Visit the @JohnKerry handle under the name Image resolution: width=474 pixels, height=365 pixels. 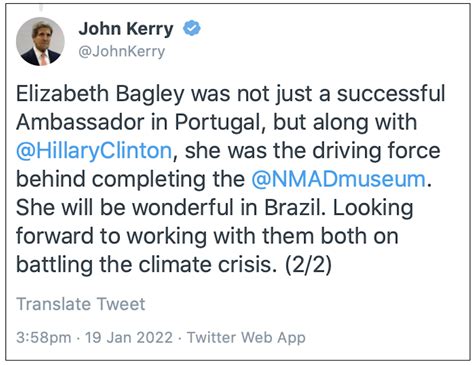122,51
